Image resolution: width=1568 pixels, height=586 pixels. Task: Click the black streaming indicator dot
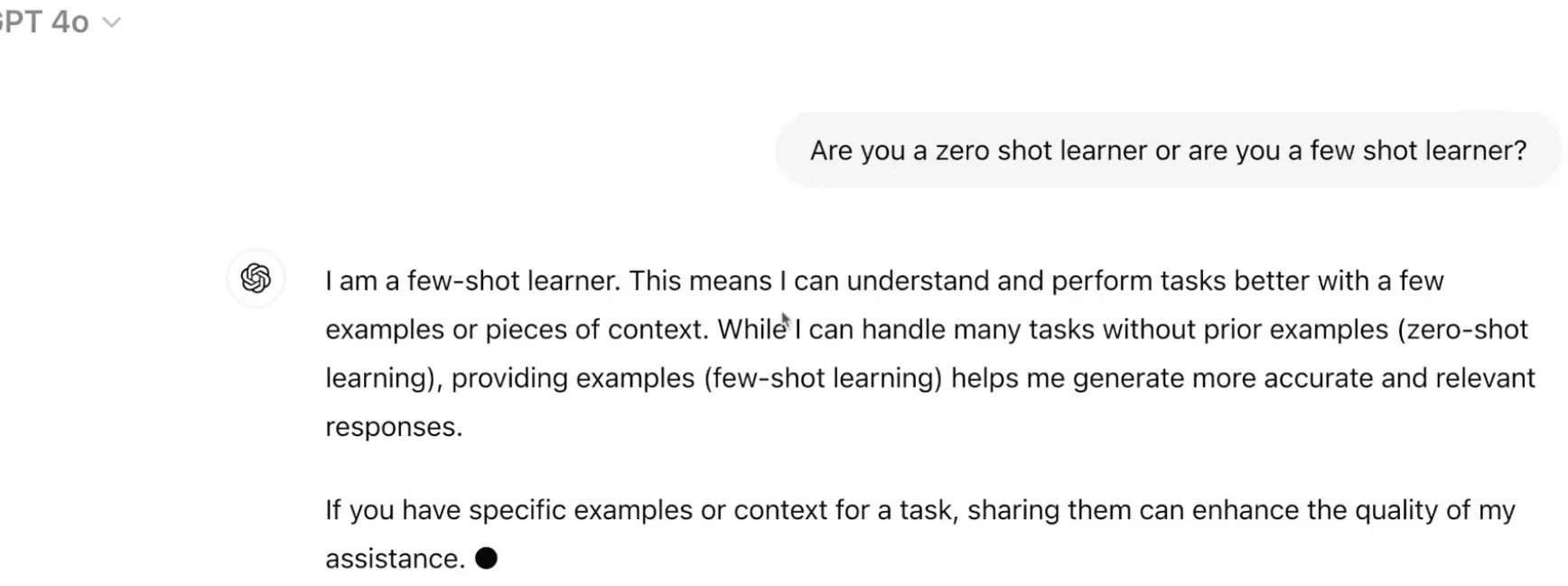pos(486,558)
